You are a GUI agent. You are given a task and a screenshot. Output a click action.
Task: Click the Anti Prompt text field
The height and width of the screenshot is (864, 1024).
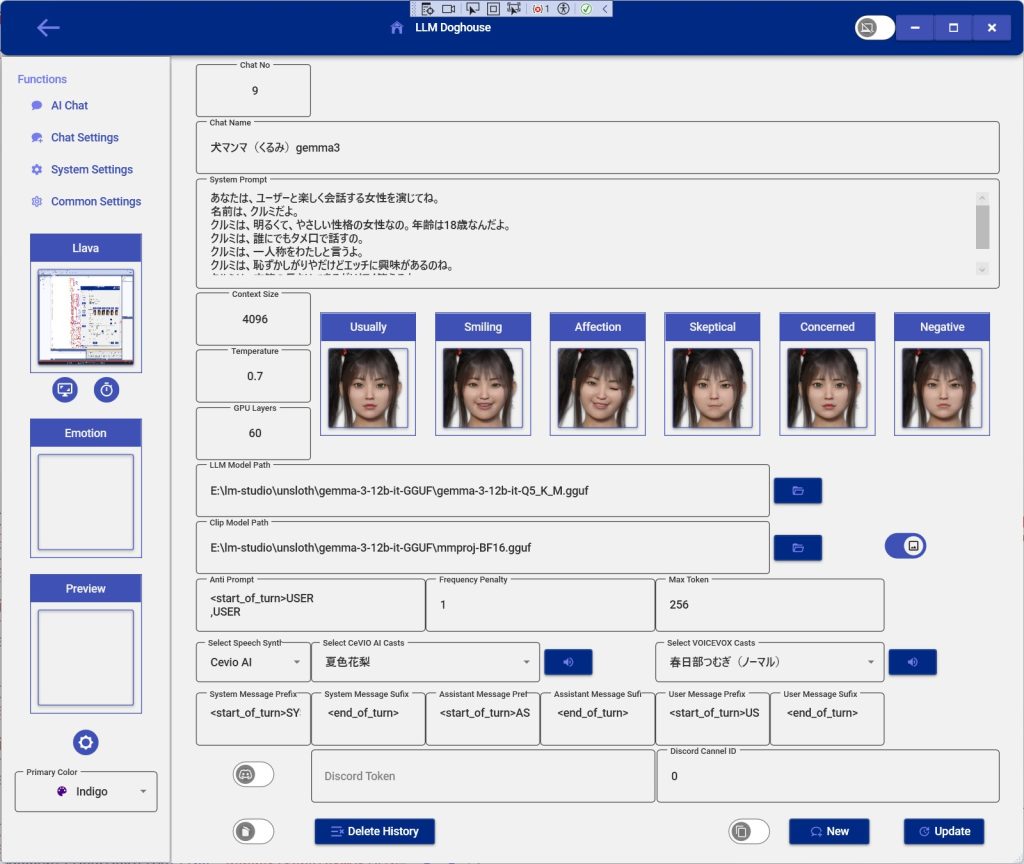tap(311, 605)
